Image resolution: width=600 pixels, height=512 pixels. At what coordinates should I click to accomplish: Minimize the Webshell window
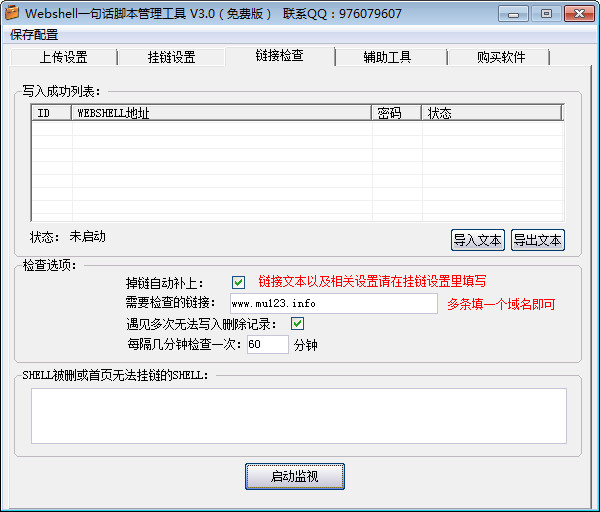pos(513,14)
